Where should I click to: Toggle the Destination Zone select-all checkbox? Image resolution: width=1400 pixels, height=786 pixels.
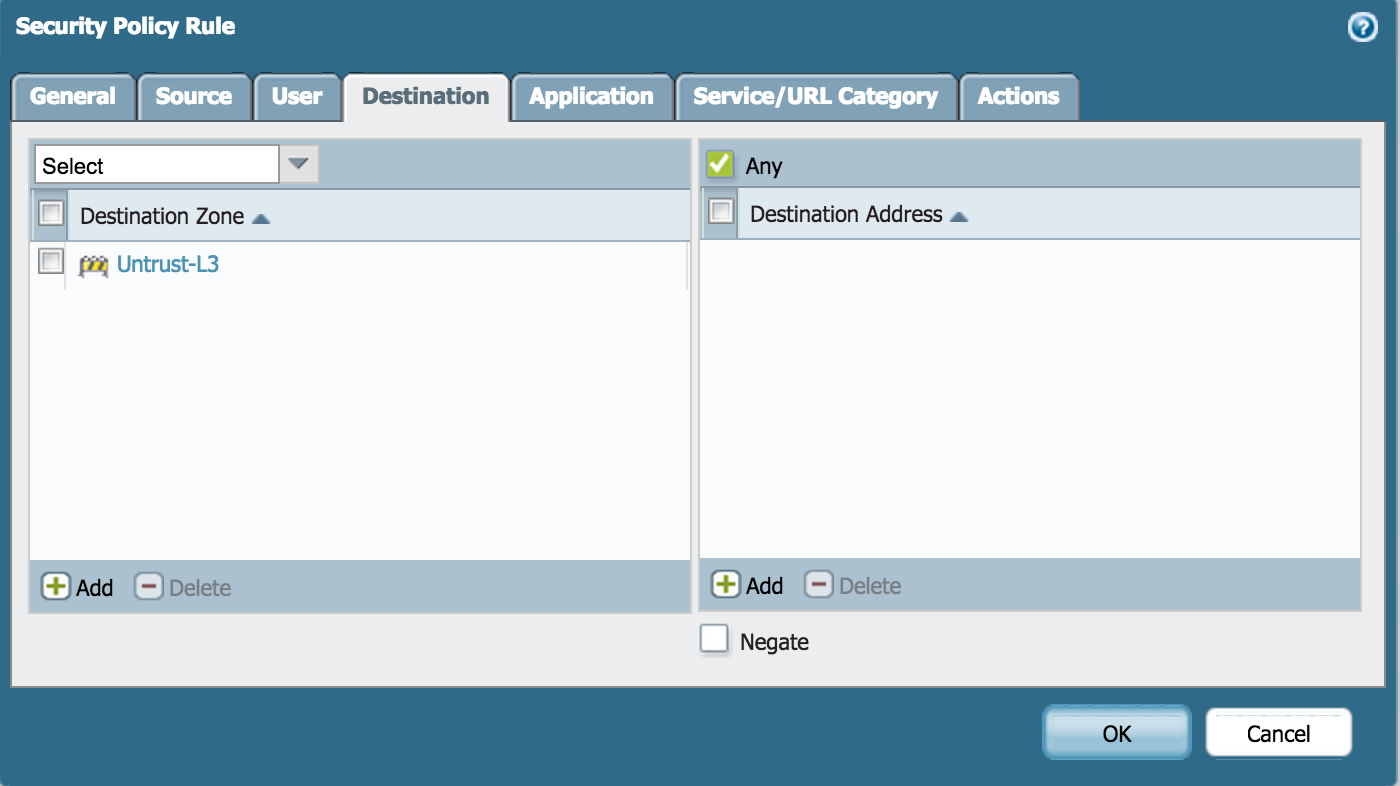point(50,213)
